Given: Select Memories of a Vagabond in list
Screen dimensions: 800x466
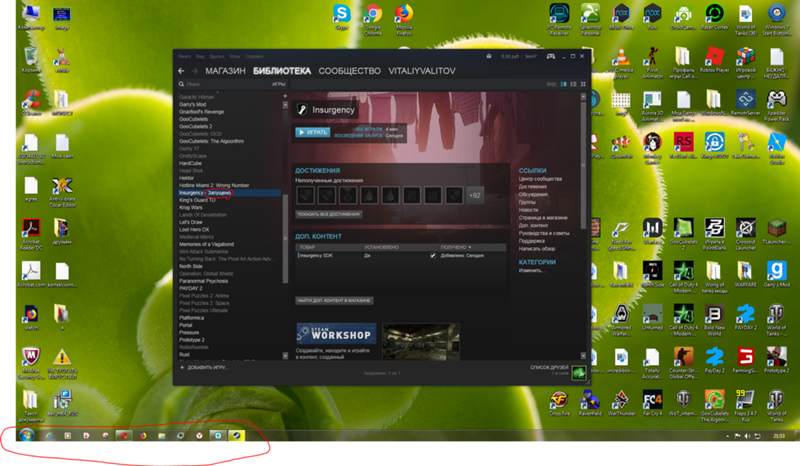Looking at the screenshot, I should pyautogui.click(x=206, y=244).
